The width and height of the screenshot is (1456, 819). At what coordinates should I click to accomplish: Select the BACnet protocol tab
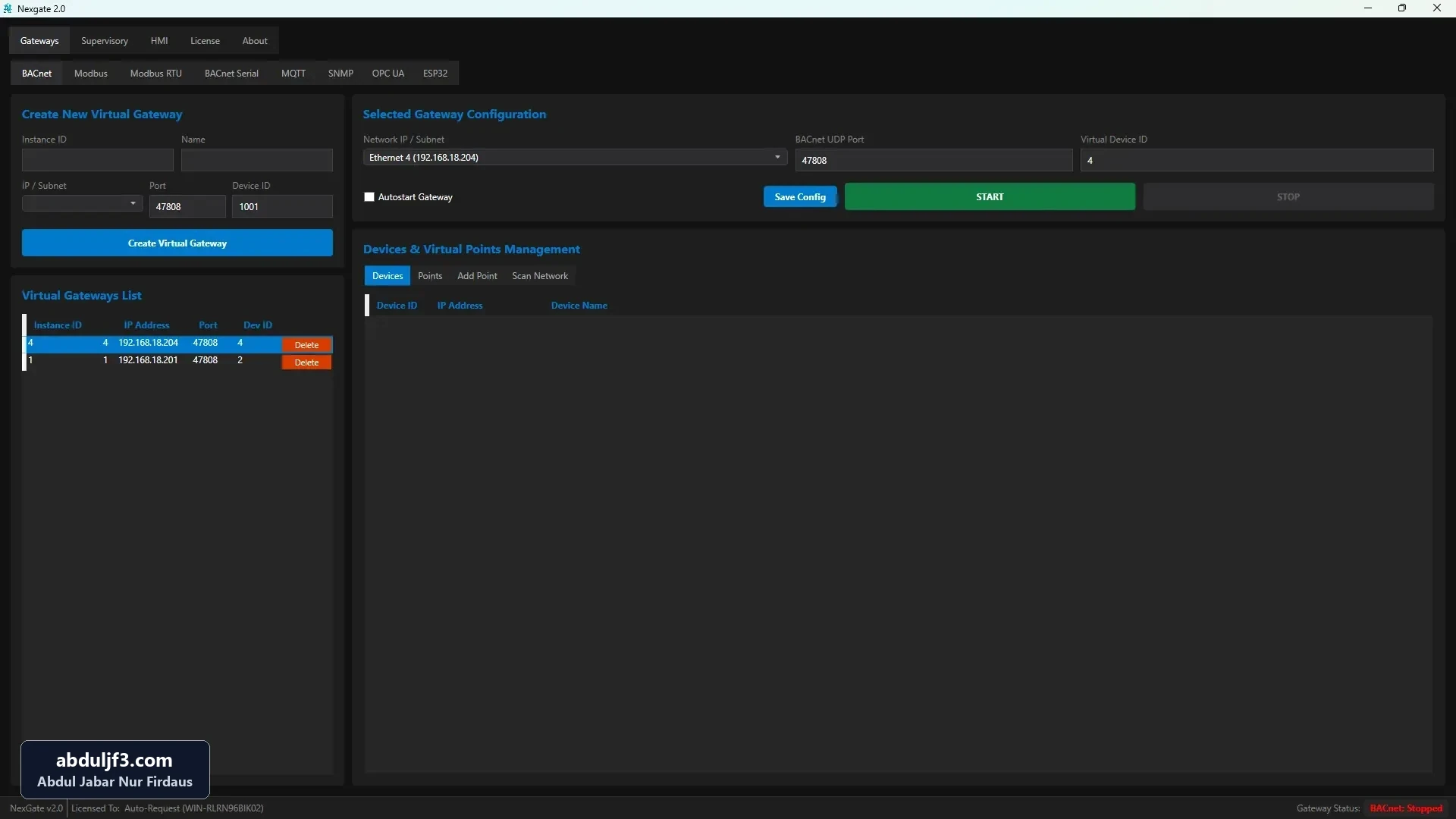click(37, 74)
